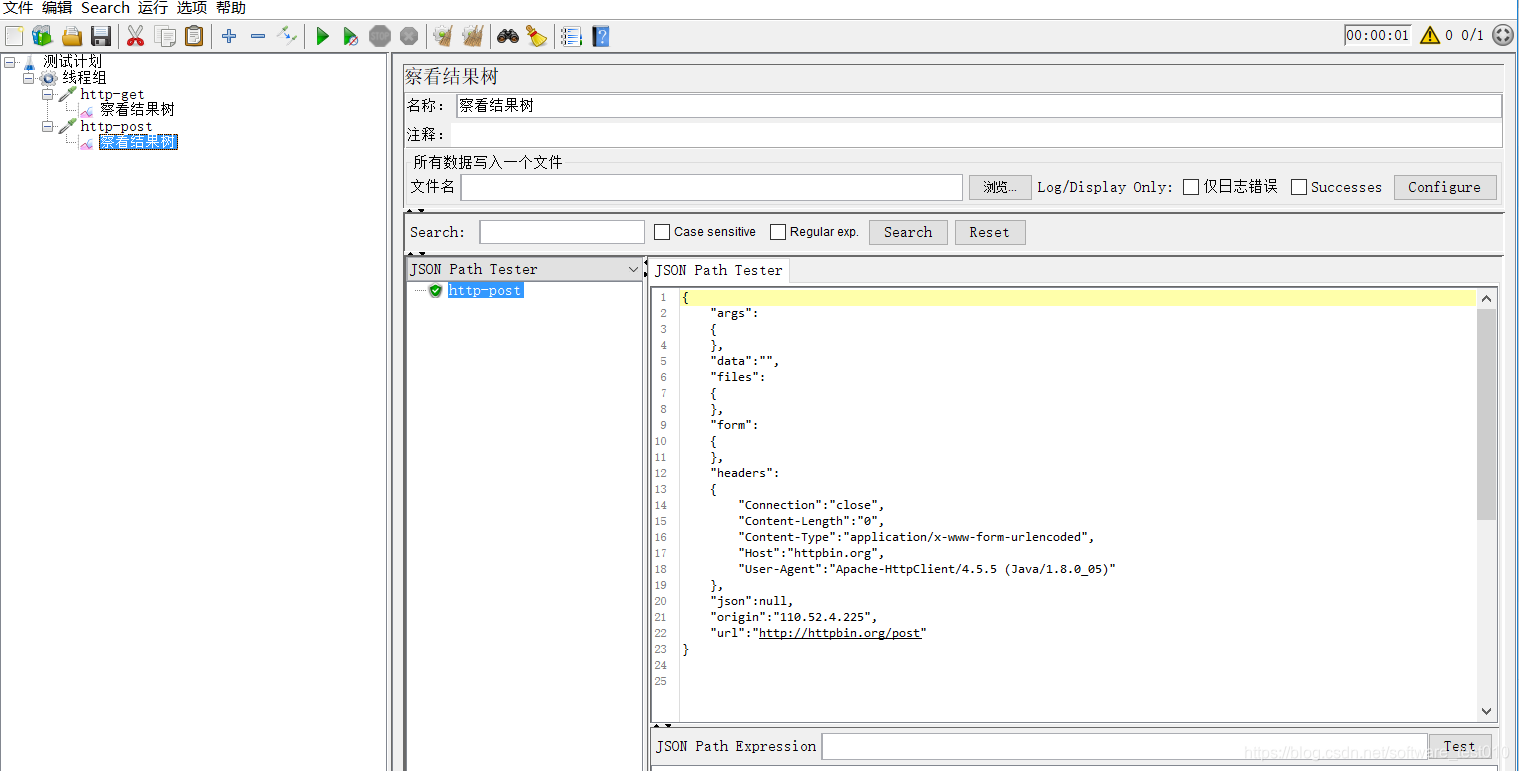Open the 编辑 menu
This screenshot has height=771, width=1519.
(57, 8)
